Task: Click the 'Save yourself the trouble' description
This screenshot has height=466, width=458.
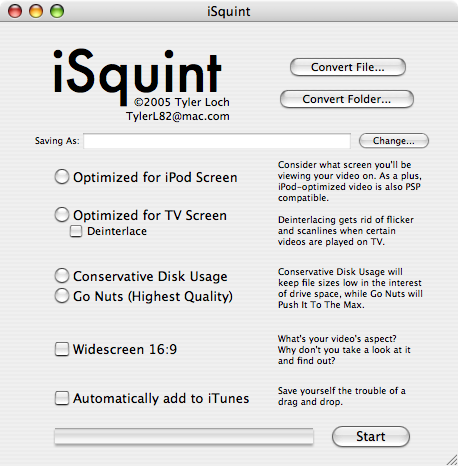Action: coord(342,396)
